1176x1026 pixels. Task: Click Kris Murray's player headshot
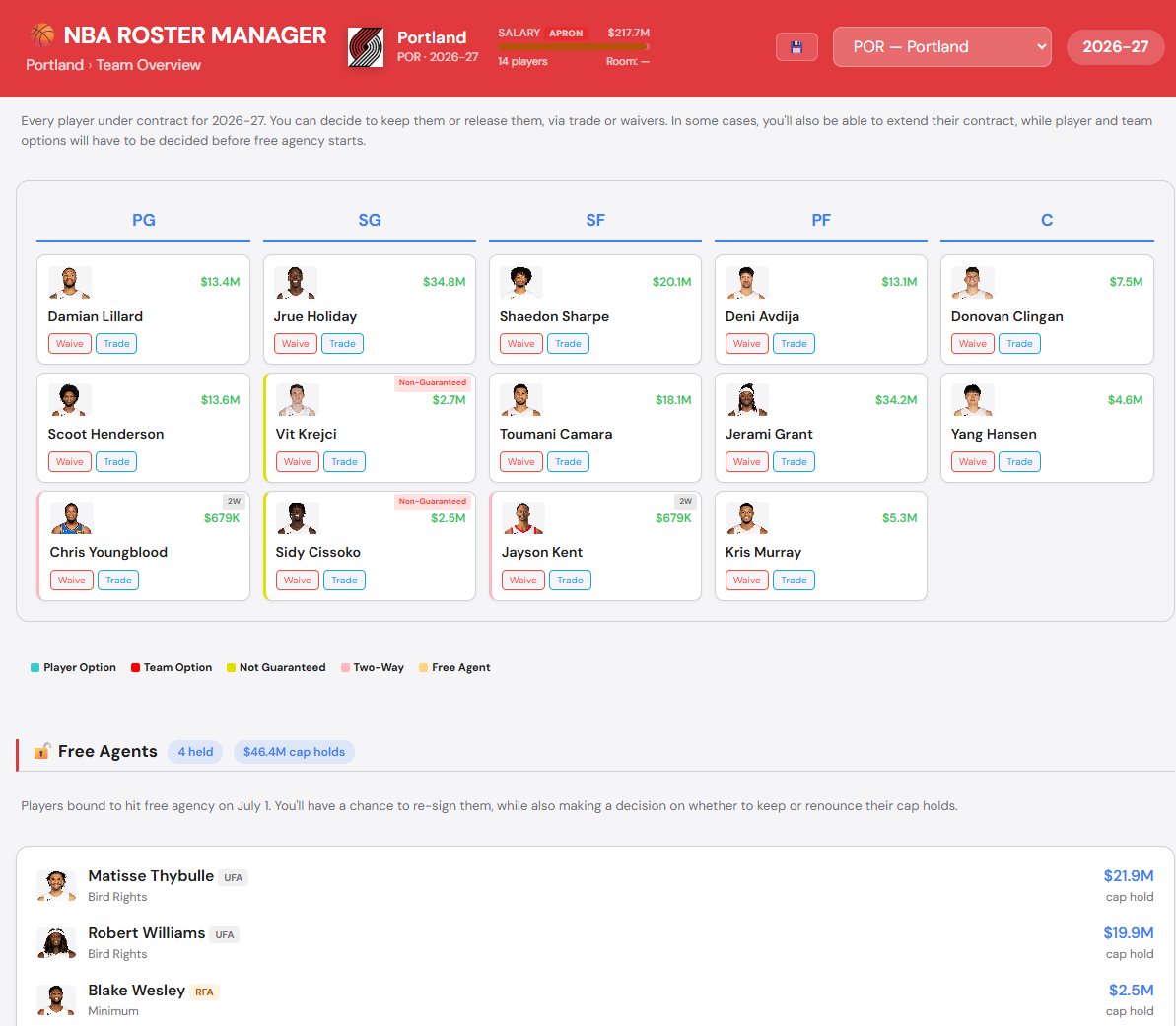coord(747,518)
